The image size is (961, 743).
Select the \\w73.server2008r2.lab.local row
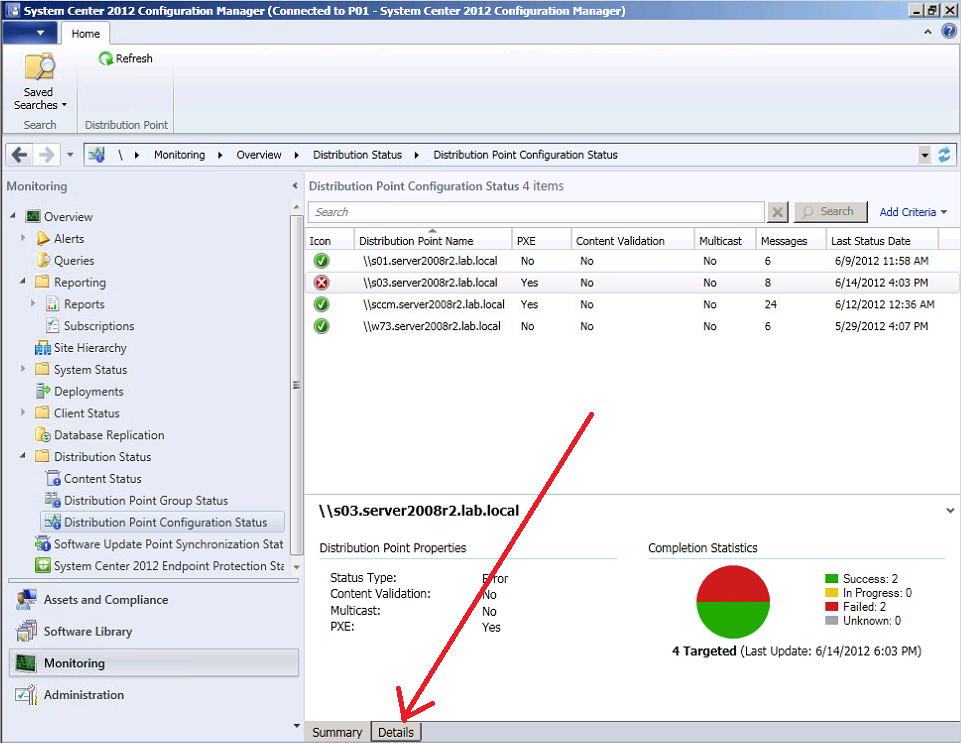point(631,326)
